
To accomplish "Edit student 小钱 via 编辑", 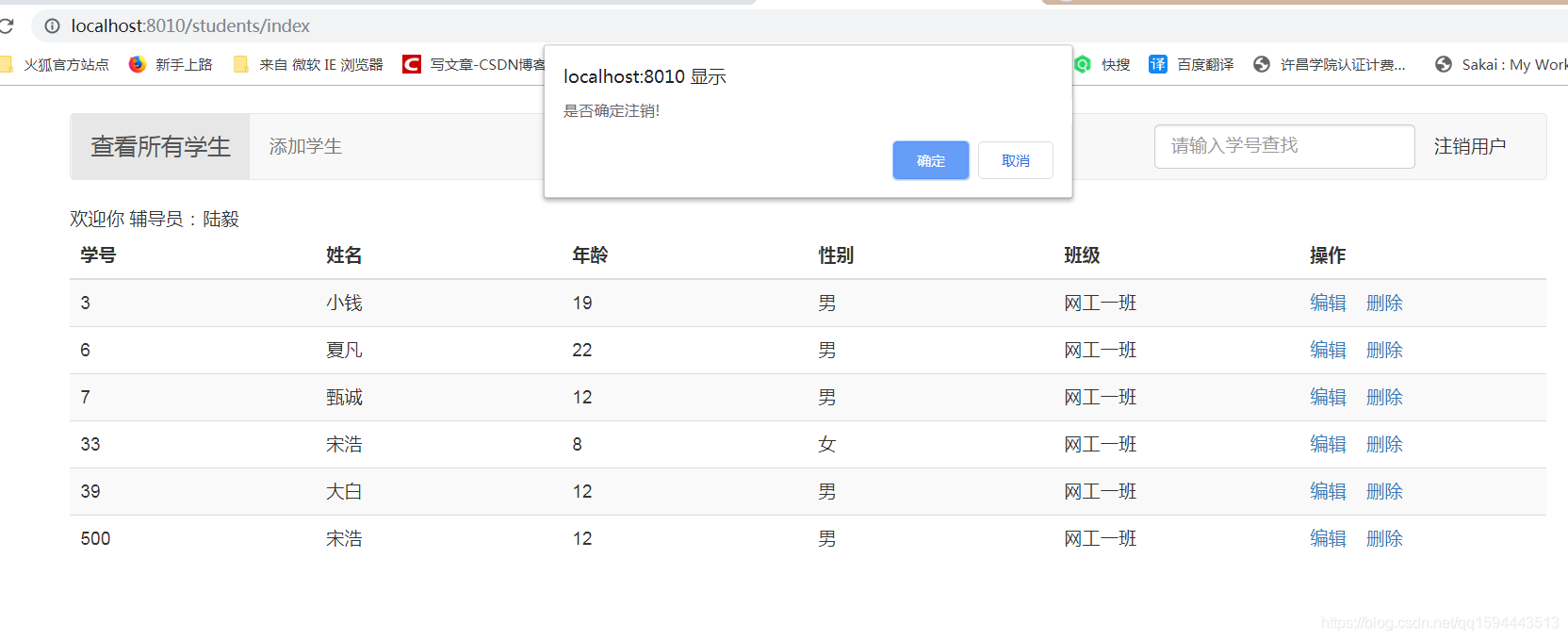I will (x=1328, y=303).
